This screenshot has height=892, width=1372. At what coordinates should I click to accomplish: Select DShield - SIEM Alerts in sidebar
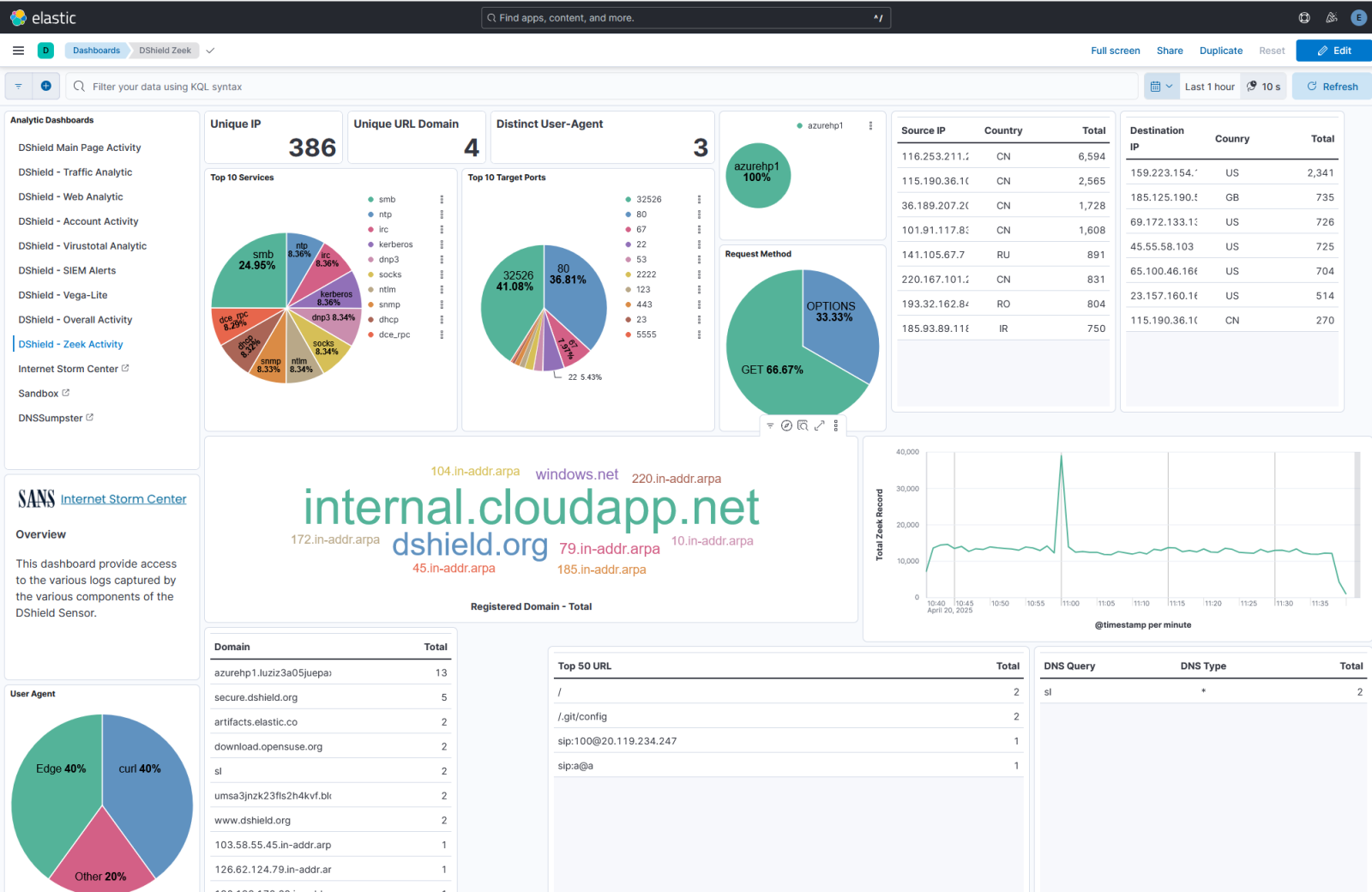coord(67,271)
